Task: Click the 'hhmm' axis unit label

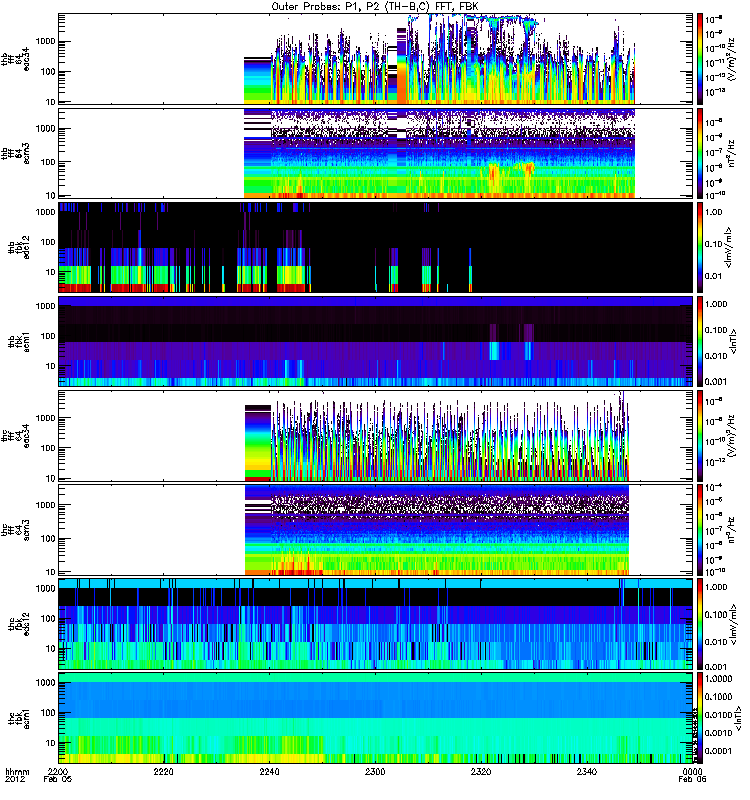Action: (17, 771)
